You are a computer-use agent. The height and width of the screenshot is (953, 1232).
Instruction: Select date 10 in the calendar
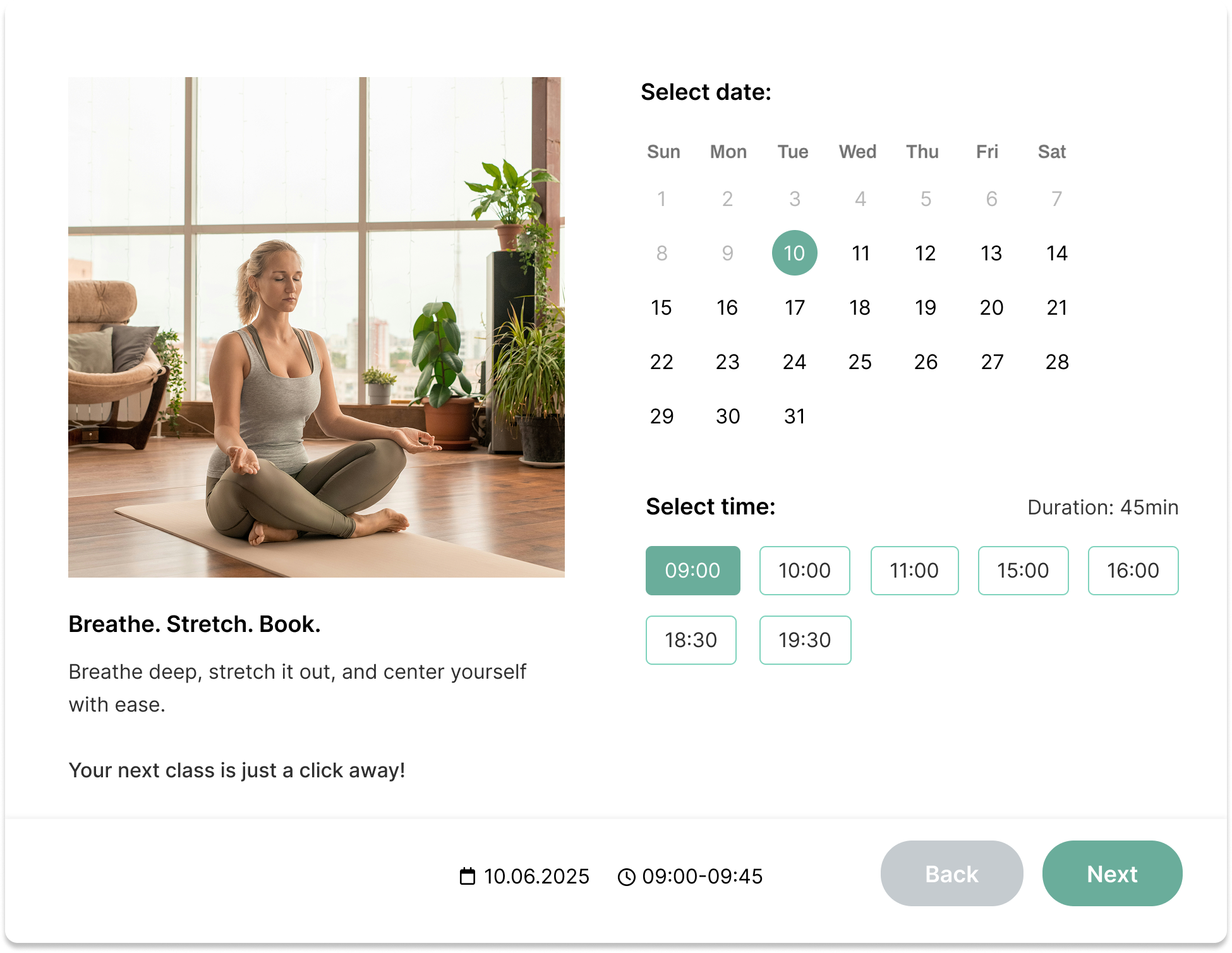(794, 253)
